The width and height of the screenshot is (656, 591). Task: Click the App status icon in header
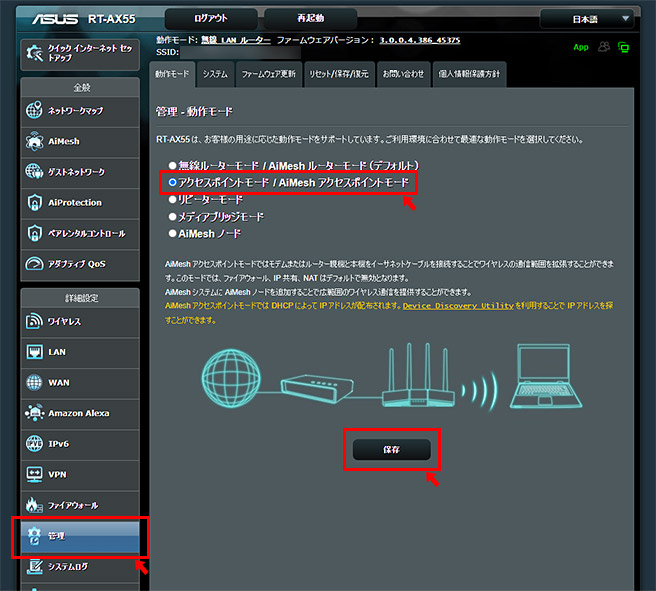581,47
